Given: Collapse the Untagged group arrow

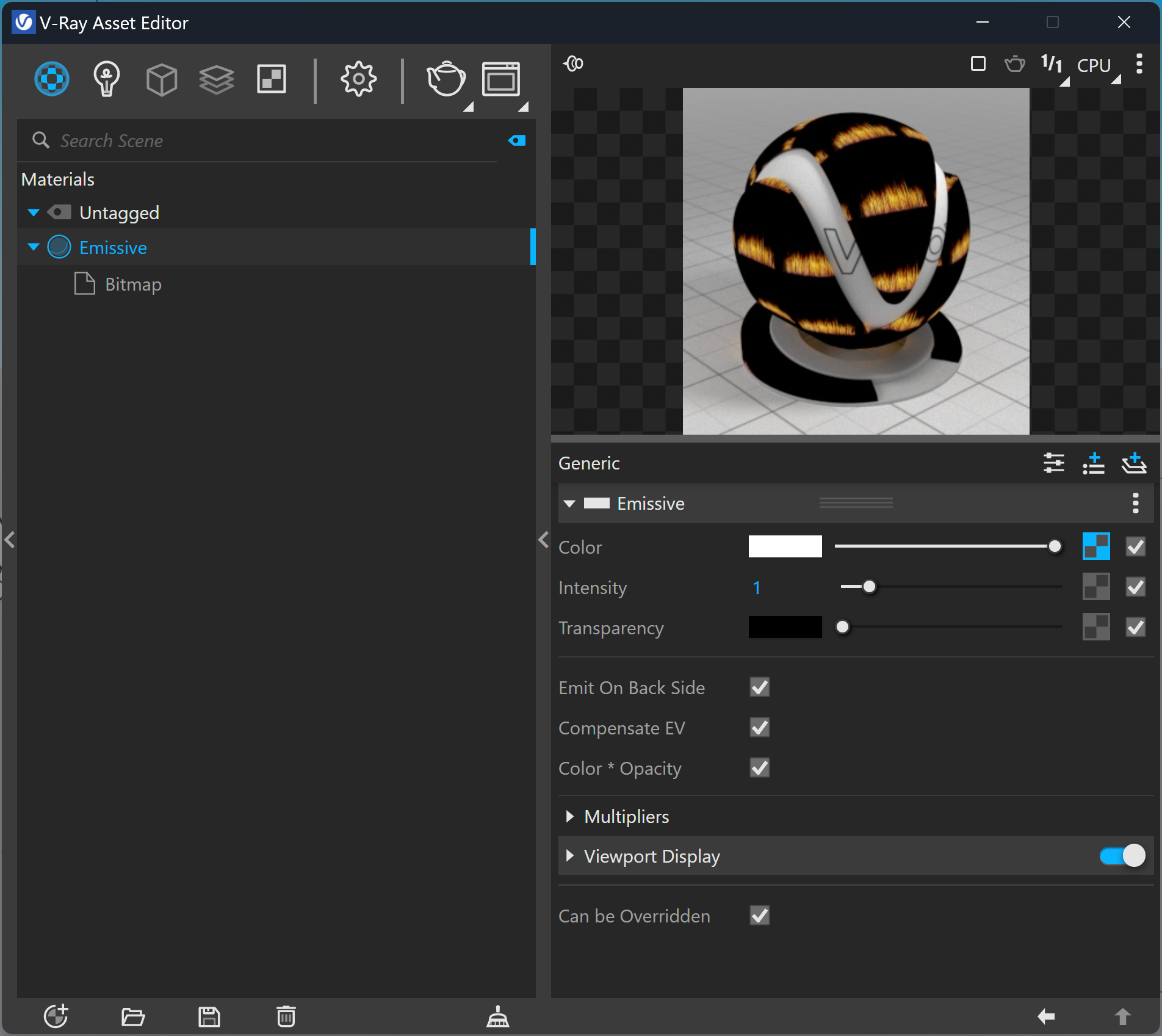Looking at the screenshot, I should (34, 212).
